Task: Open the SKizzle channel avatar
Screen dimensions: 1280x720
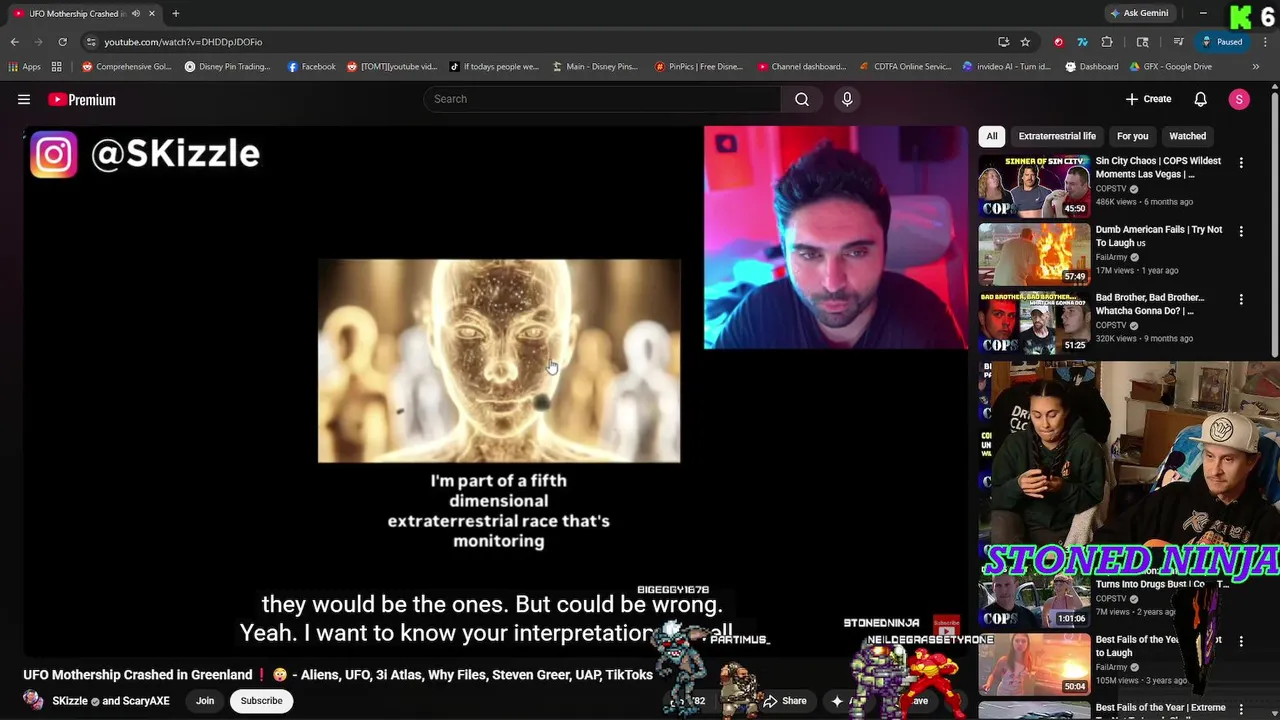Action: pos(33,701)
